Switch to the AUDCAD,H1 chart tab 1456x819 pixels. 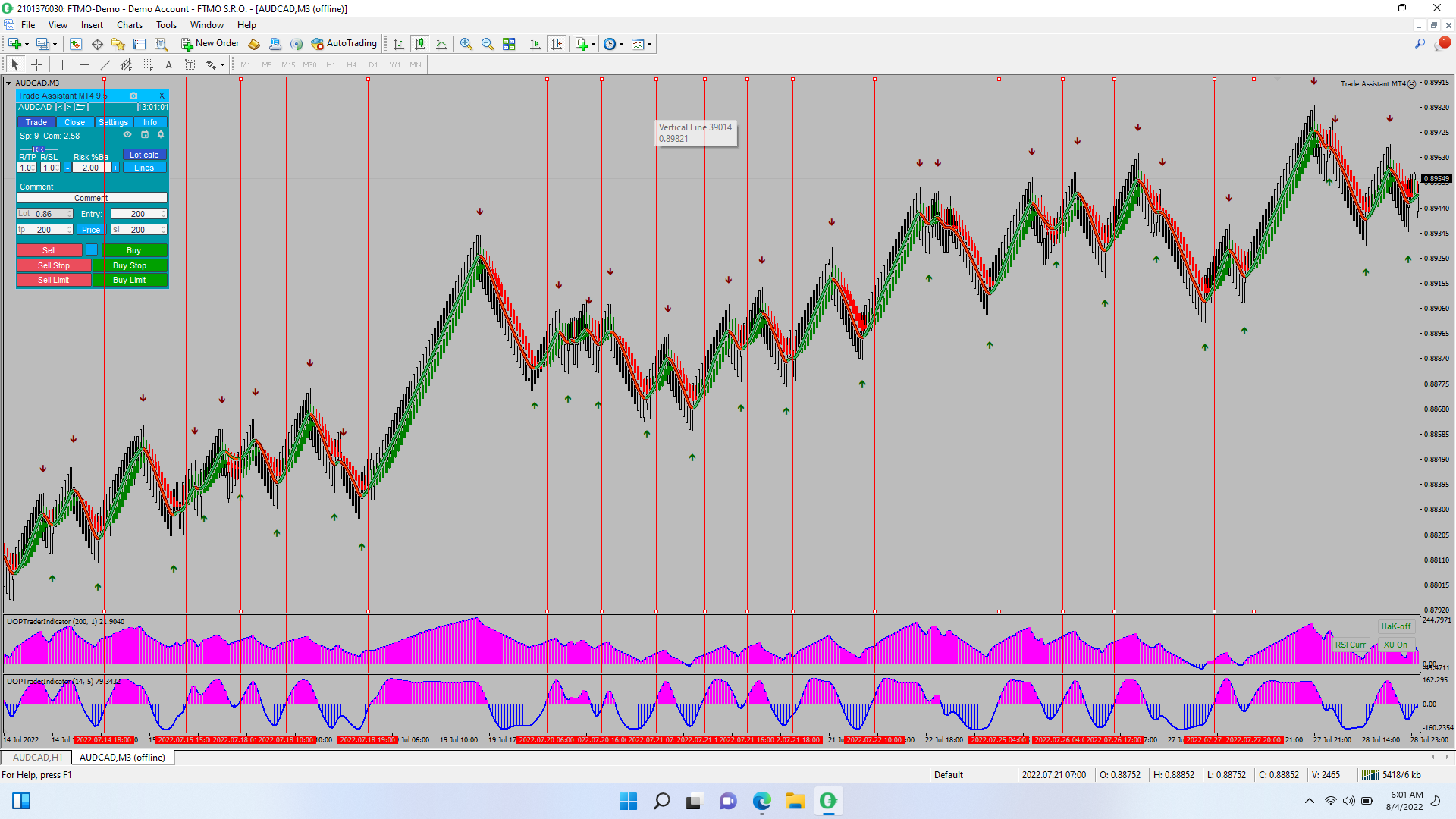(37, 757)
